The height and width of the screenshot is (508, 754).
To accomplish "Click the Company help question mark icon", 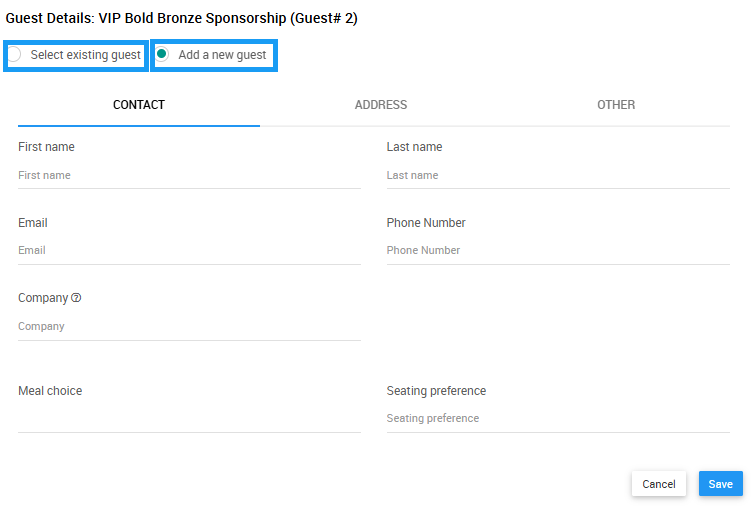I will [76, 298].
